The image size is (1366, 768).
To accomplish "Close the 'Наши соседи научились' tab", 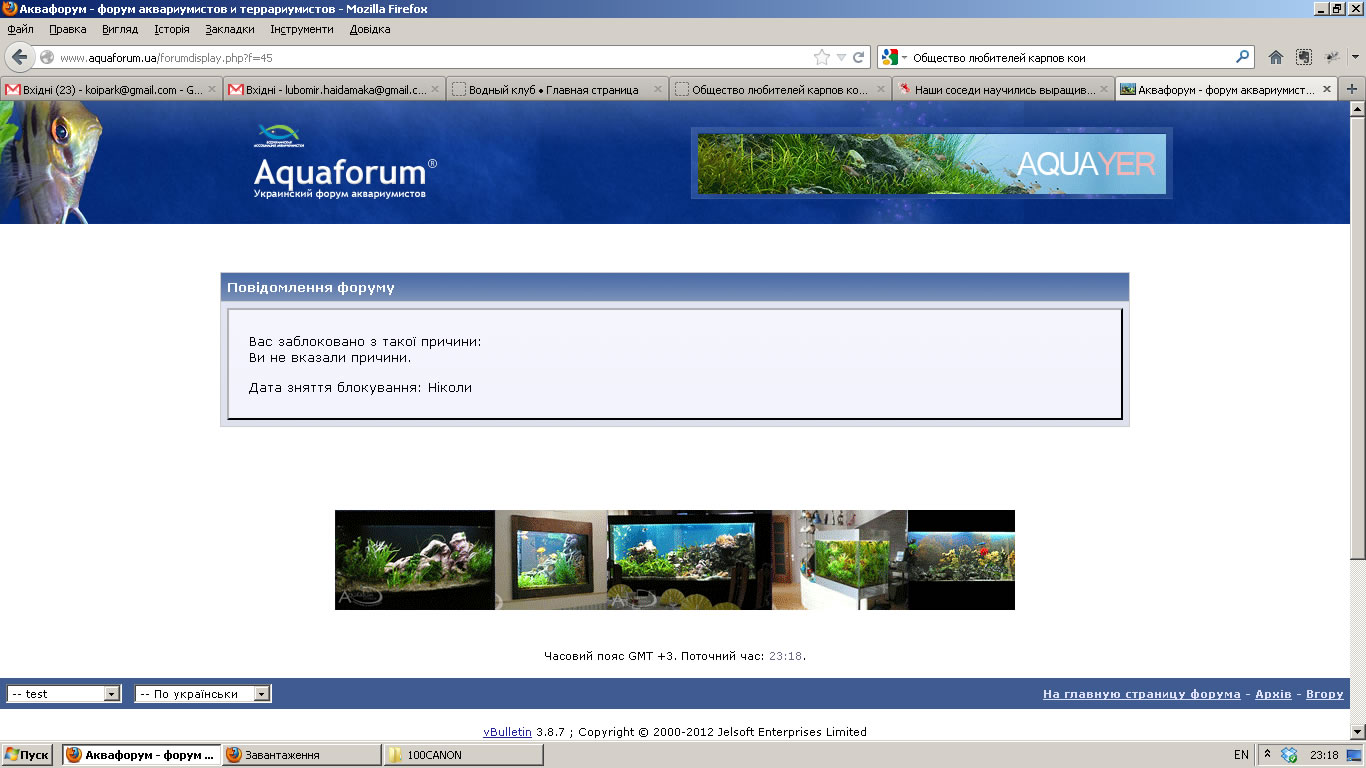I will [1103, 89].
